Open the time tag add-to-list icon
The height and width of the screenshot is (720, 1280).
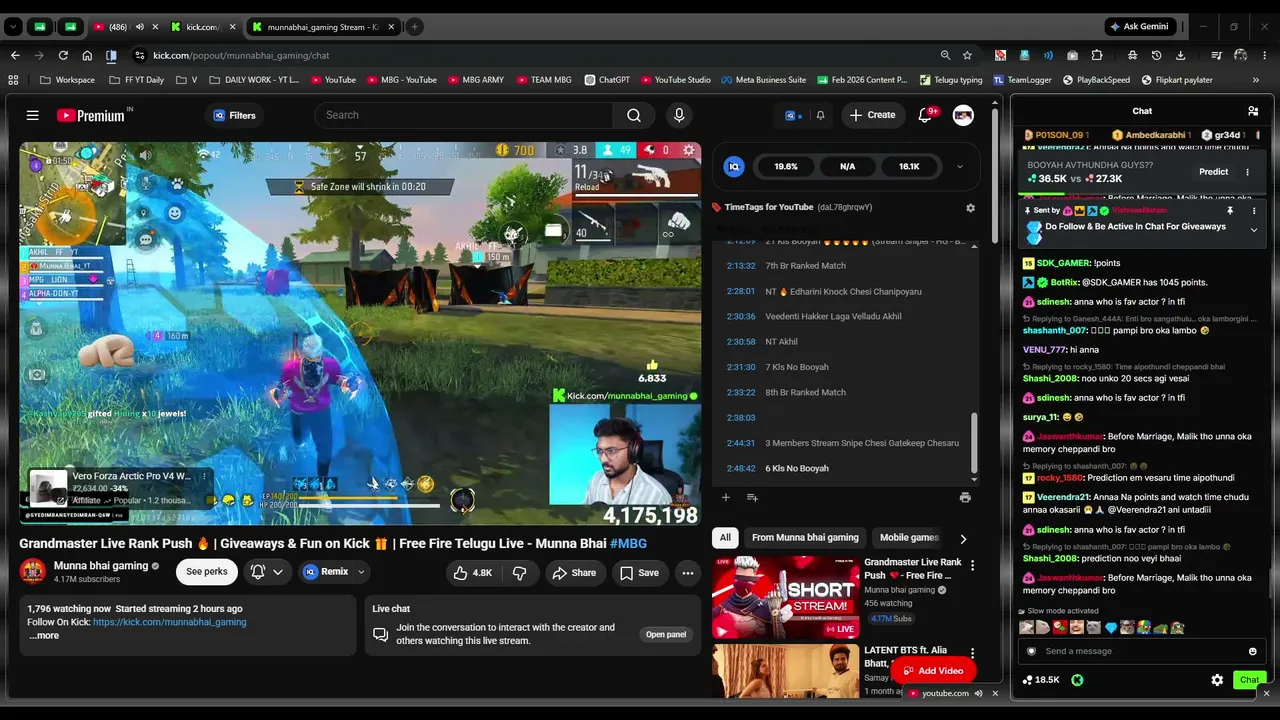(x=752, y=497)
